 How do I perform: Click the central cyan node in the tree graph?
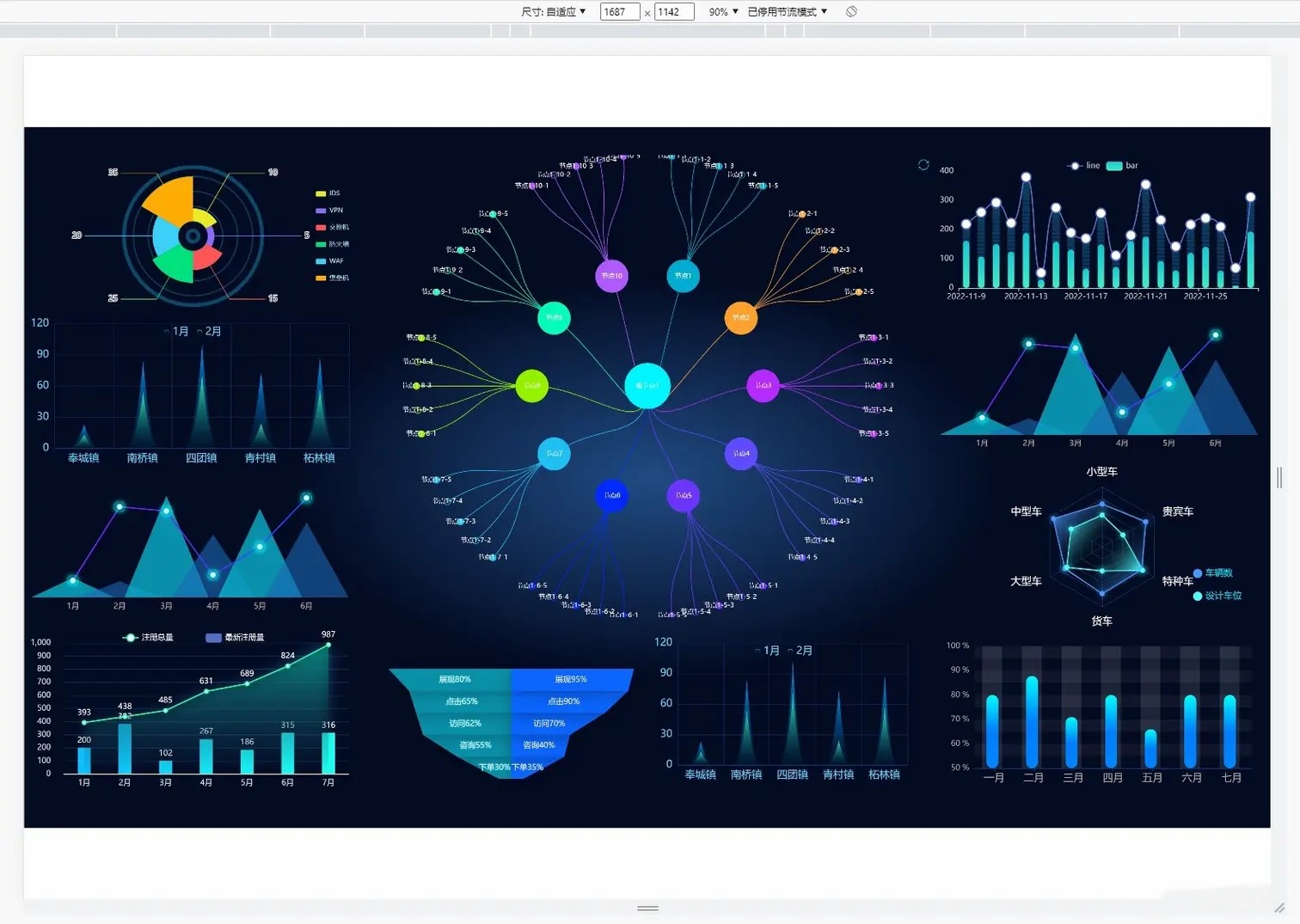point(647,386)
